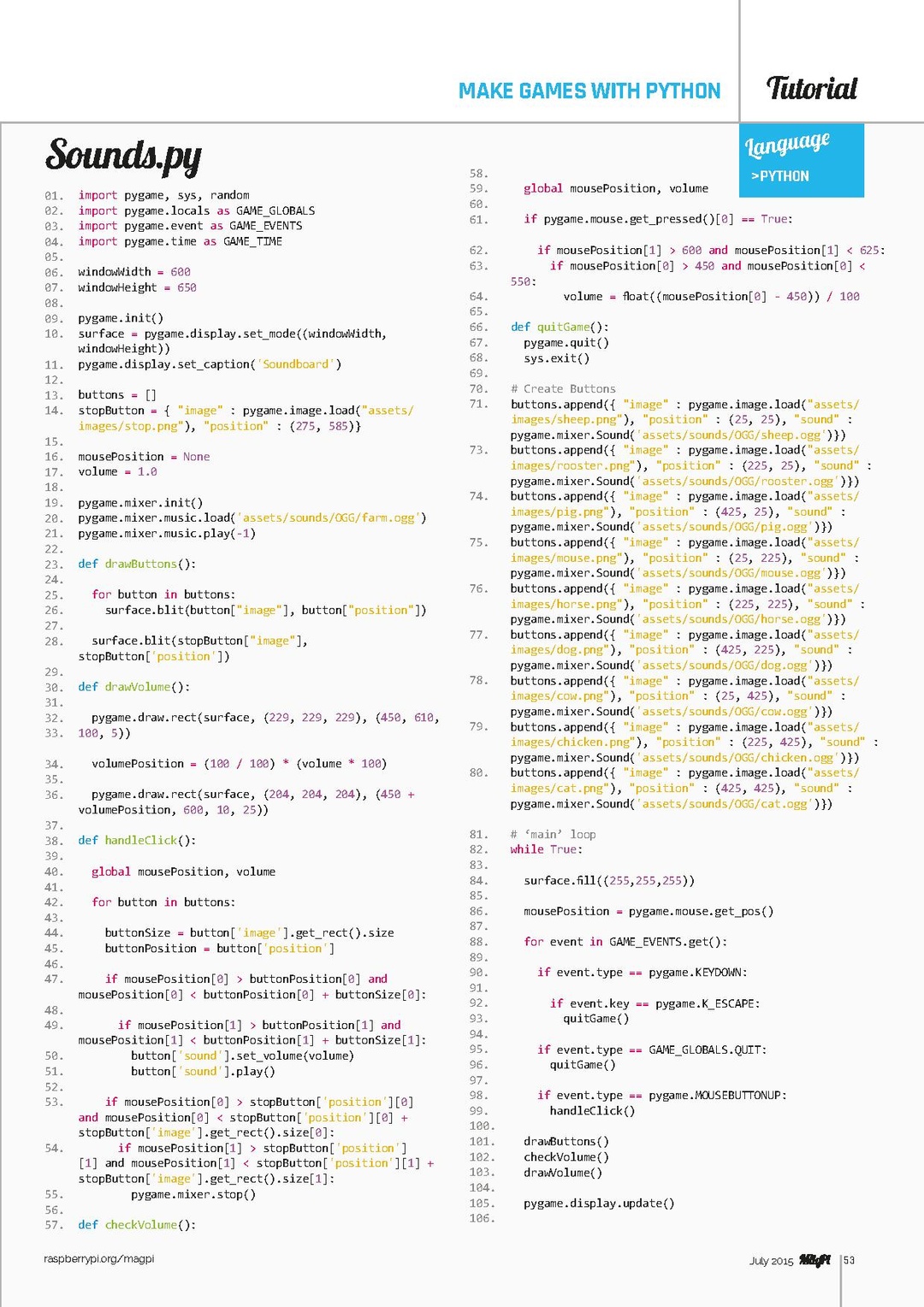Click the July 2015 issue date
This screenshot has height=1307, width=924.
771,1261
